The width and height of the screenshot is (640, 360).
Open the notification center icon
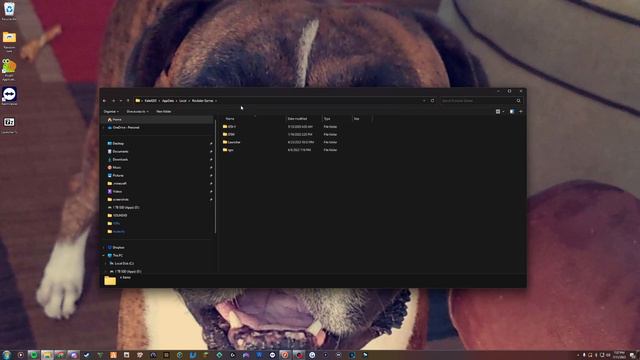632,356
